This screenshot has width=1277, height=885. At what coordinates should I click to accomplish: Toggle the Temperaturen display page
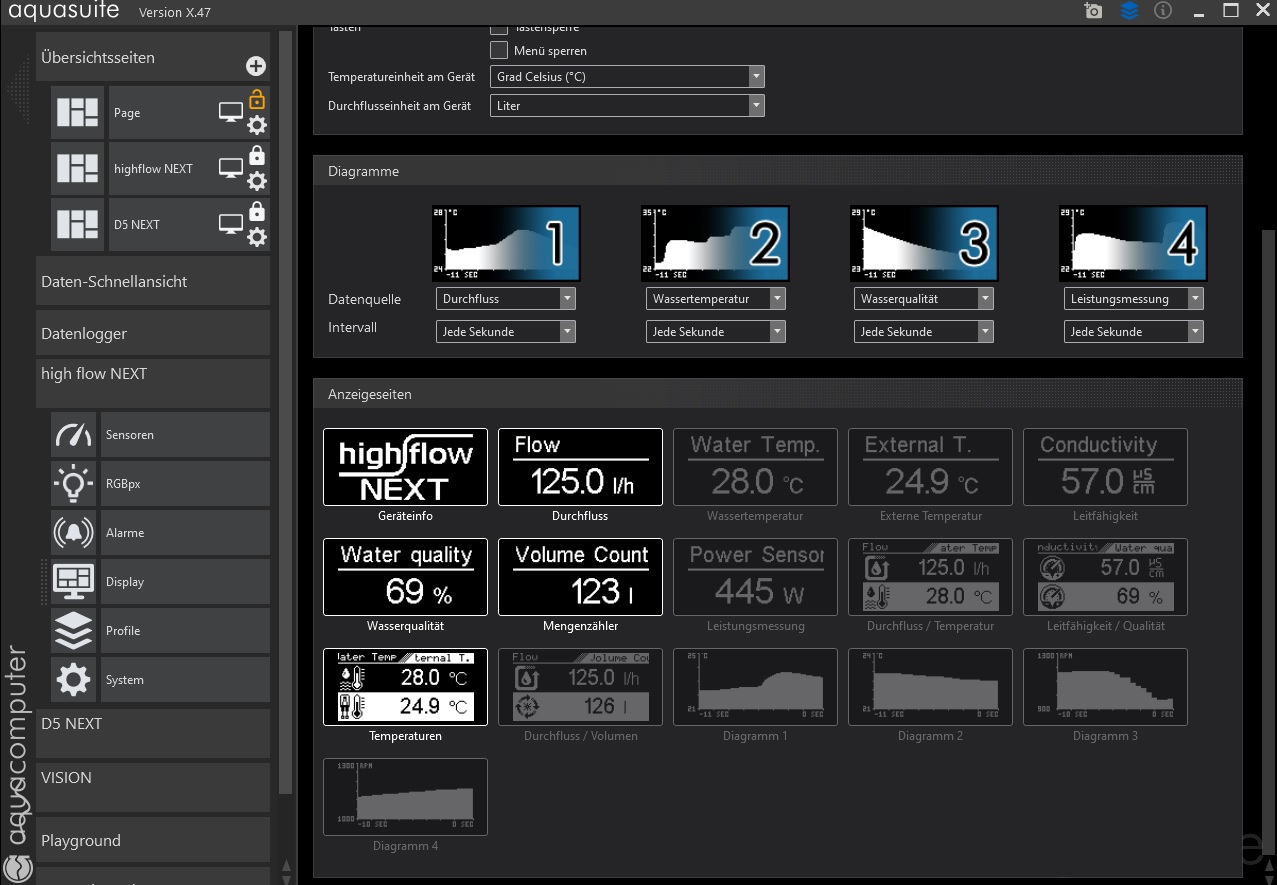point(406,687)
